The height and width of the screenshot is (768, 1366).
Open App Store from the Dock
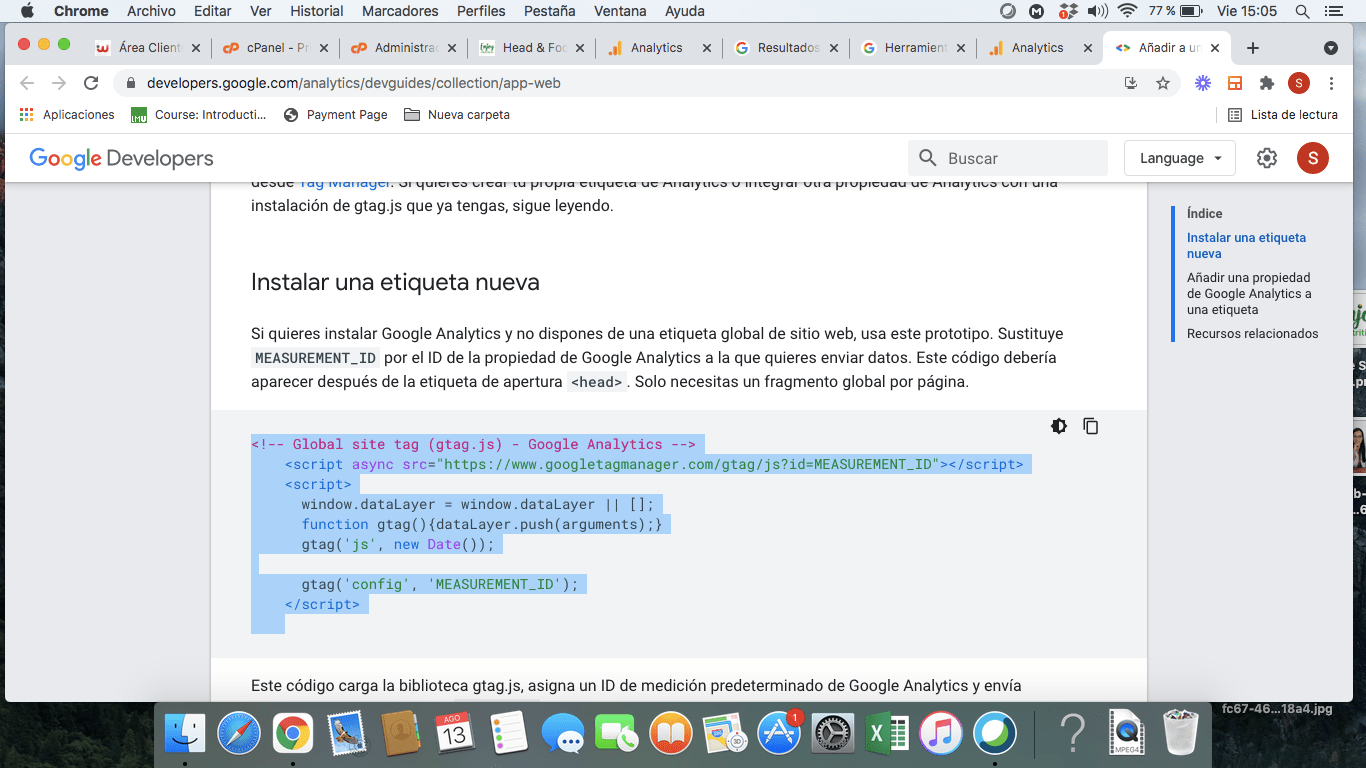coord(779,734)
